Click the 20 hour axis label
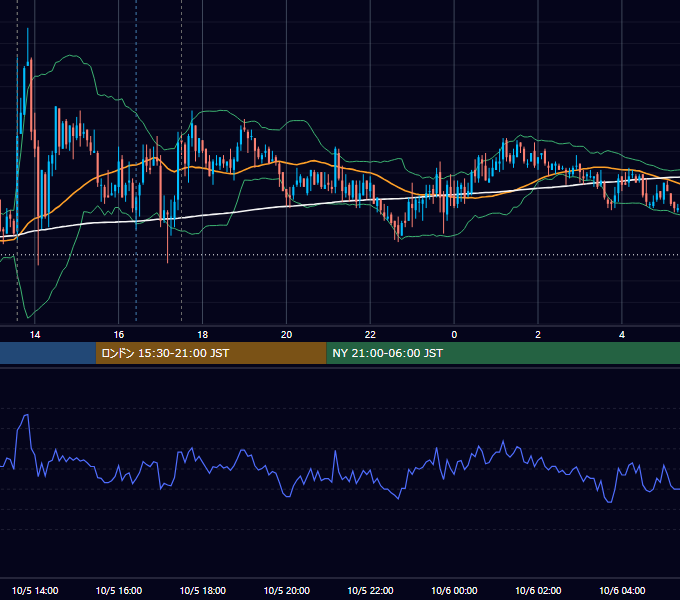 (286, 335)
